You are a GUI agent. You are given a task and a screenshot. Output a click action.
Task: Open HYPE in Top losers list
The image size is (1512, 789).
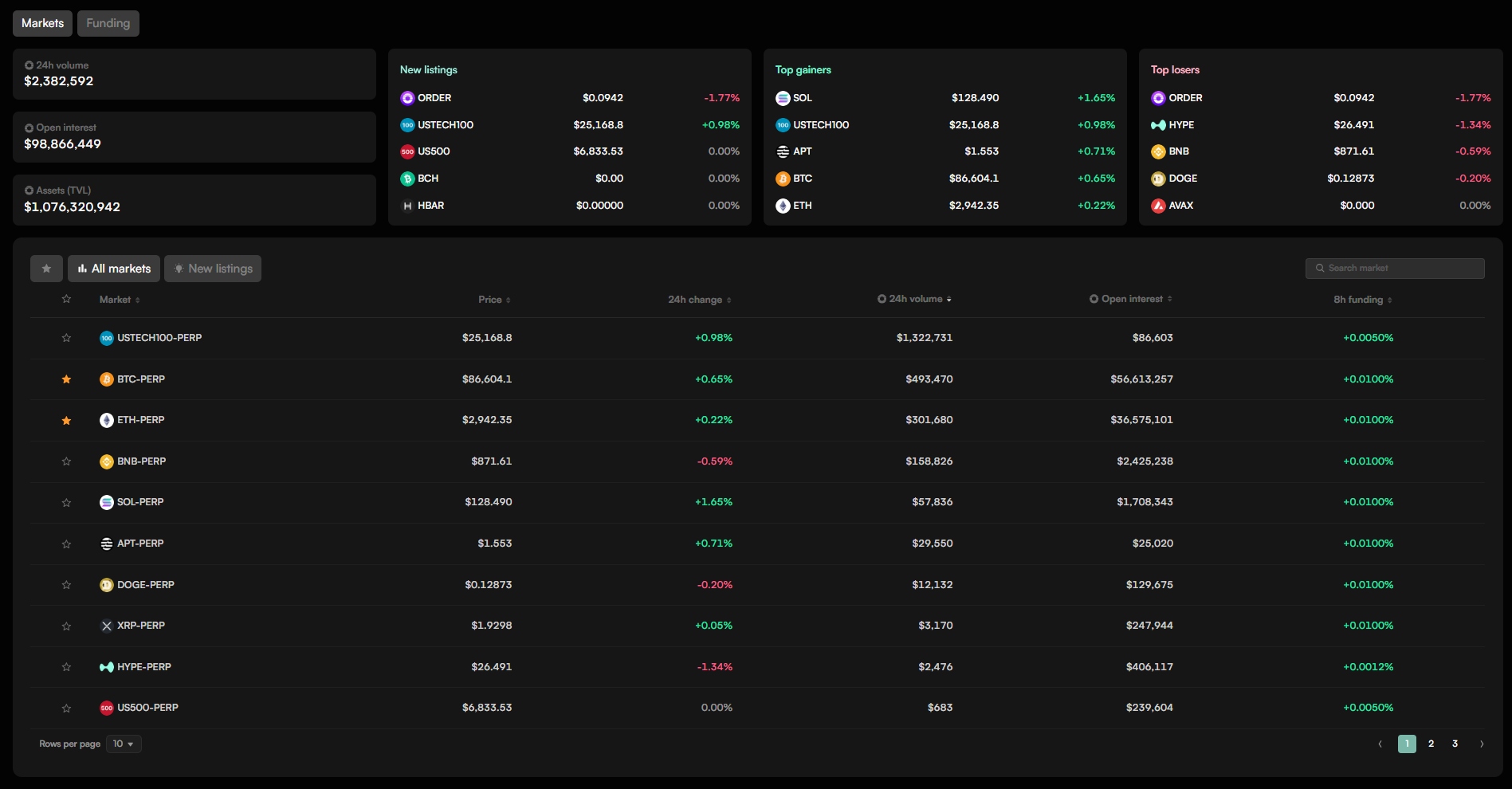coord(1321,125)
